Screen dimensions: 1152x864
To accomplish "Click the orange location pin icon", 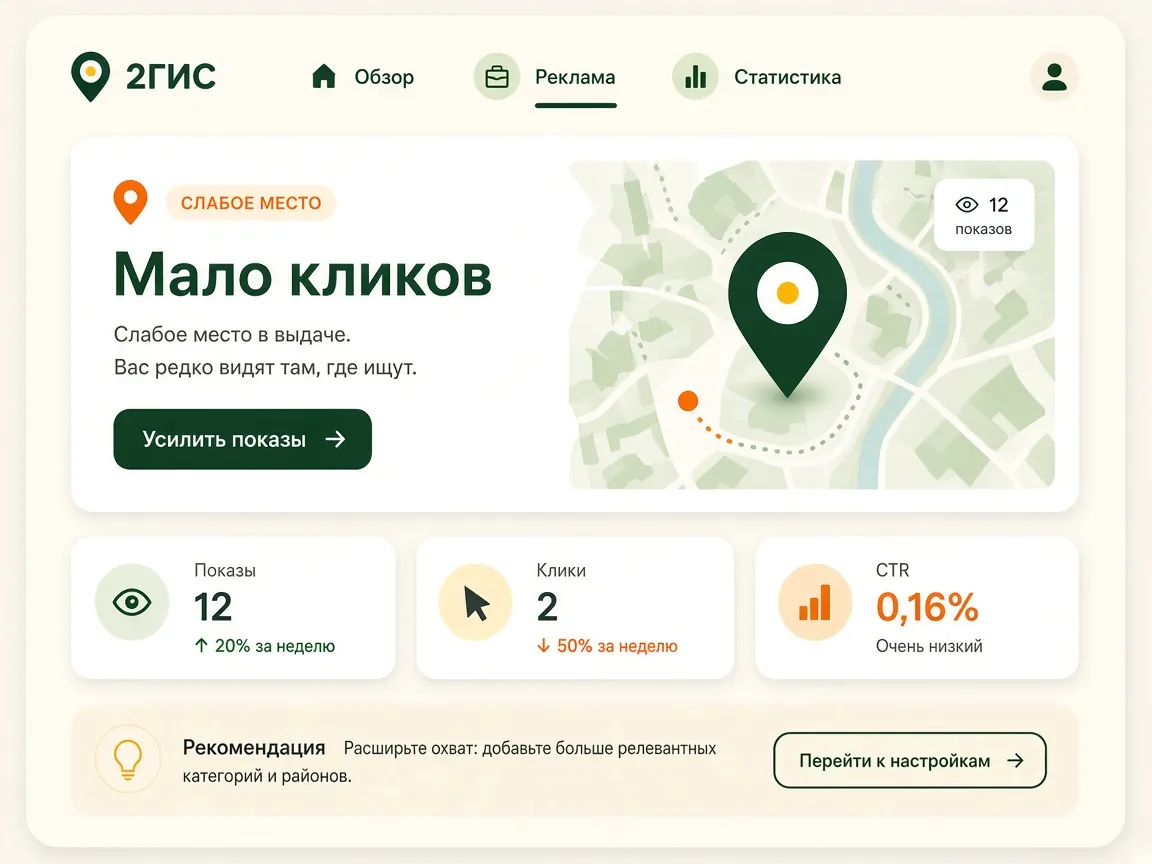I will (x=130, y=201).
